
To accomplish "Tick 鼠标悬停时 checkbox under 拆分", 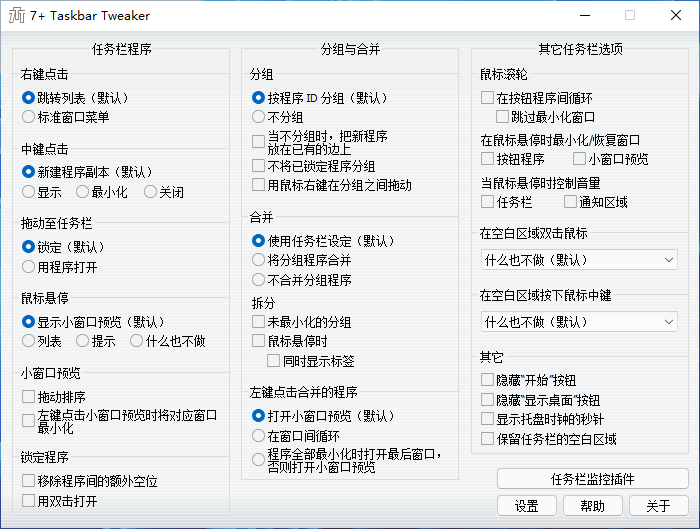I will point(258,341).
